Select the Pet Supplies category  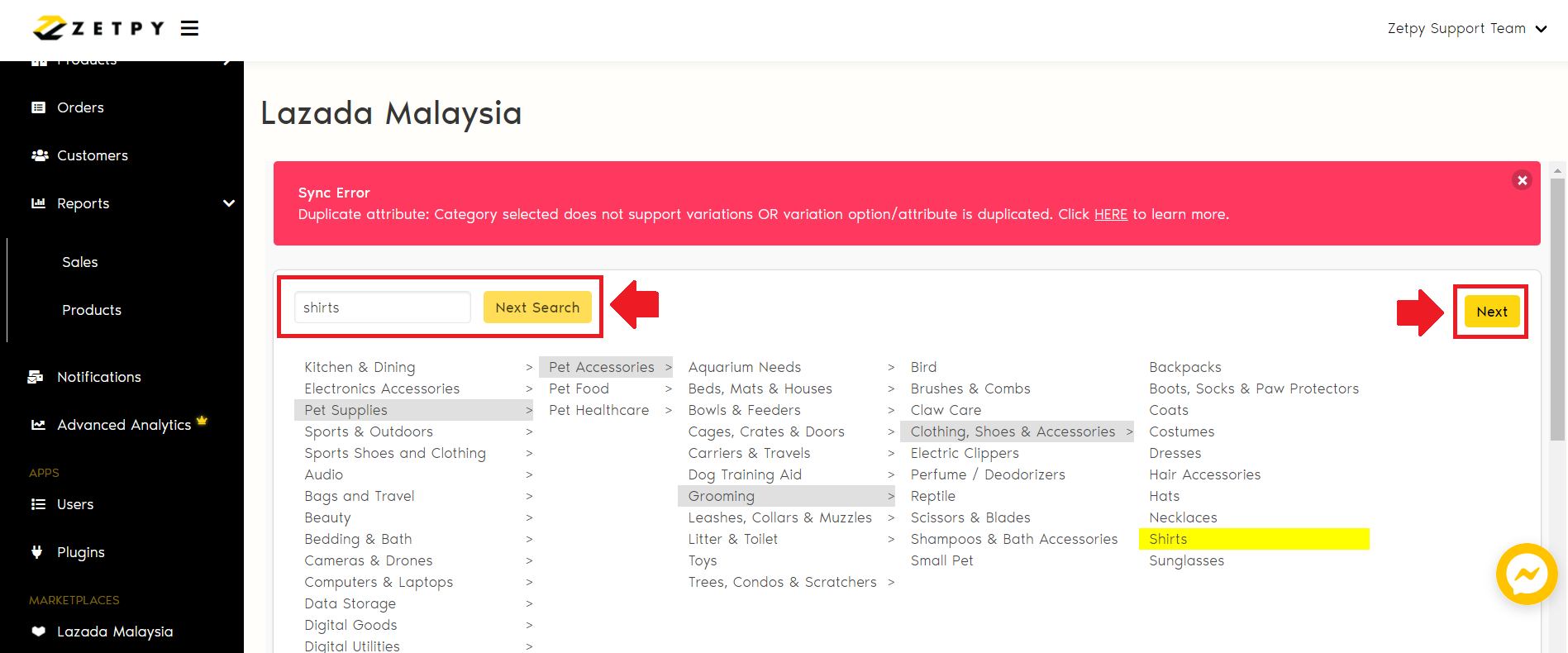coord(413,410)
